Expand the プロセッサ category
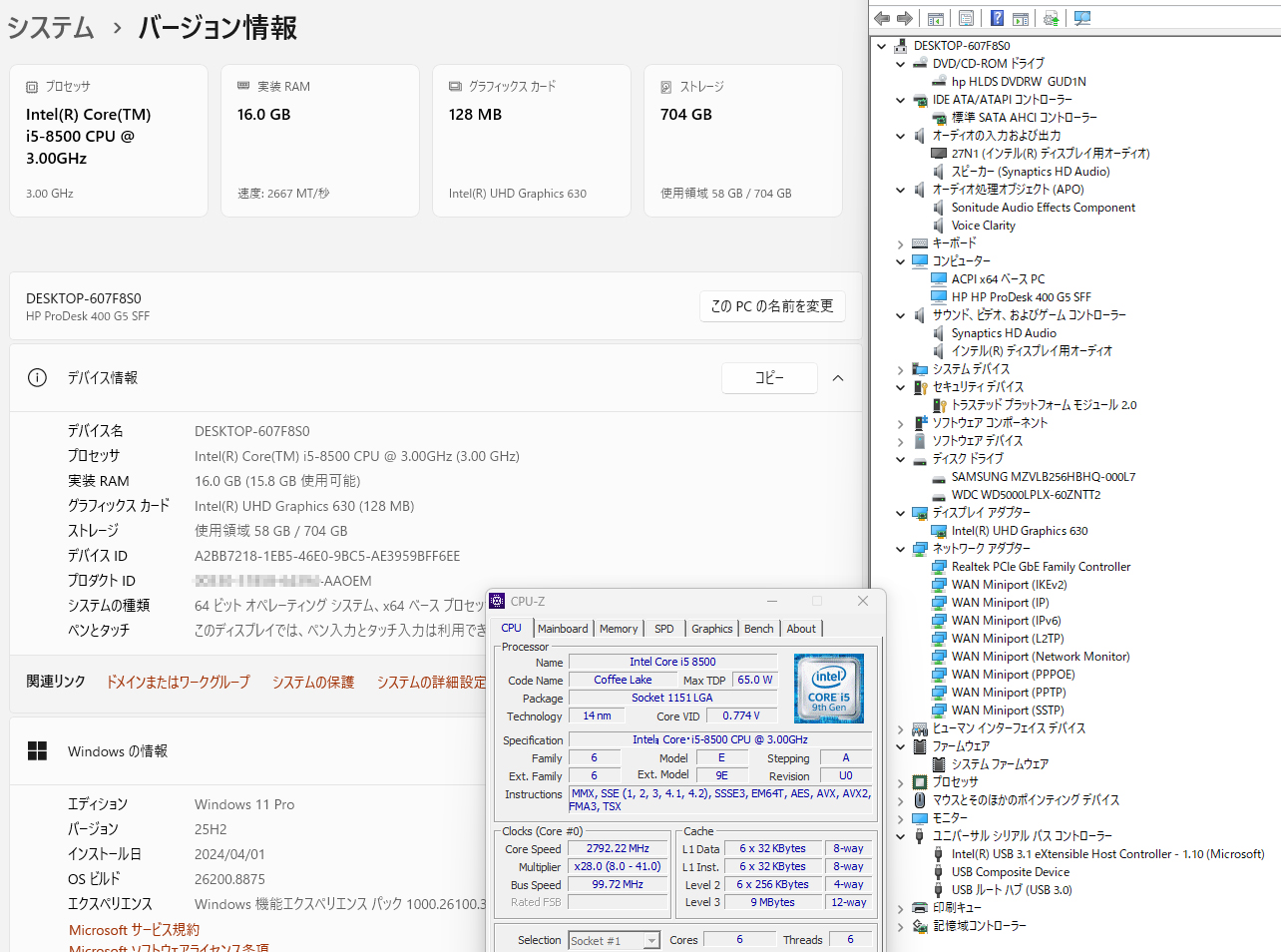The width and height of the screenshot is (1281, 952). click(900, 782)
